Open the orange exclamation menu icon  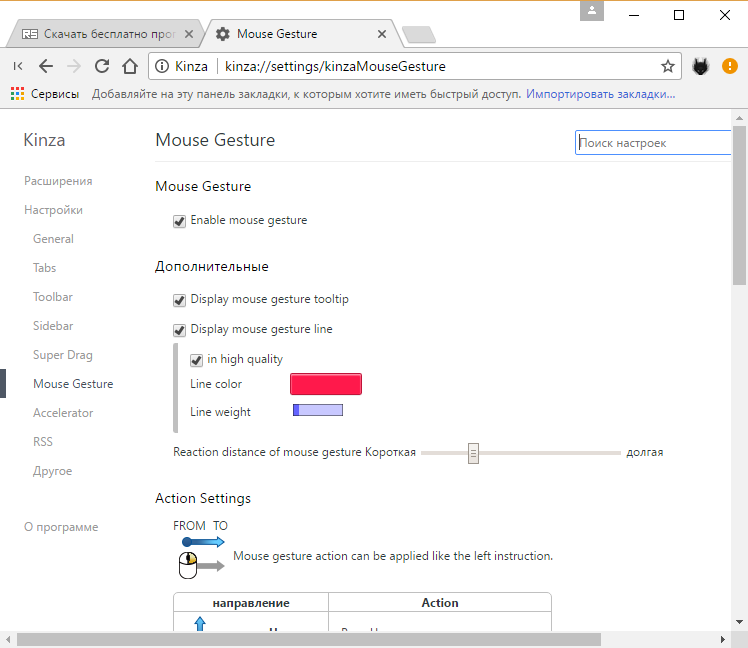(x=729, y=66)
